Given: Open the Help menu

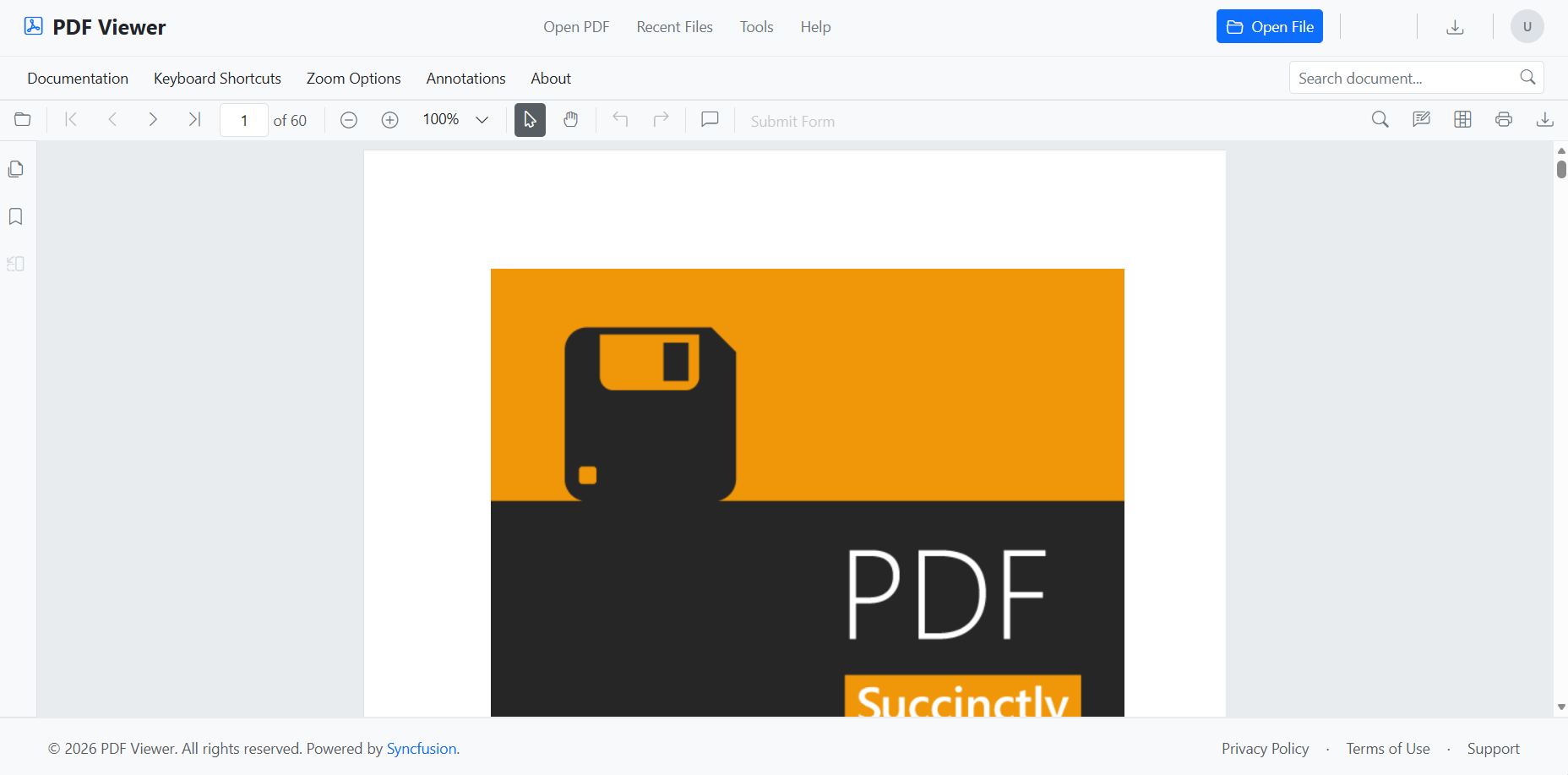Looking at the screenshot, I should [x=816, y=27].
